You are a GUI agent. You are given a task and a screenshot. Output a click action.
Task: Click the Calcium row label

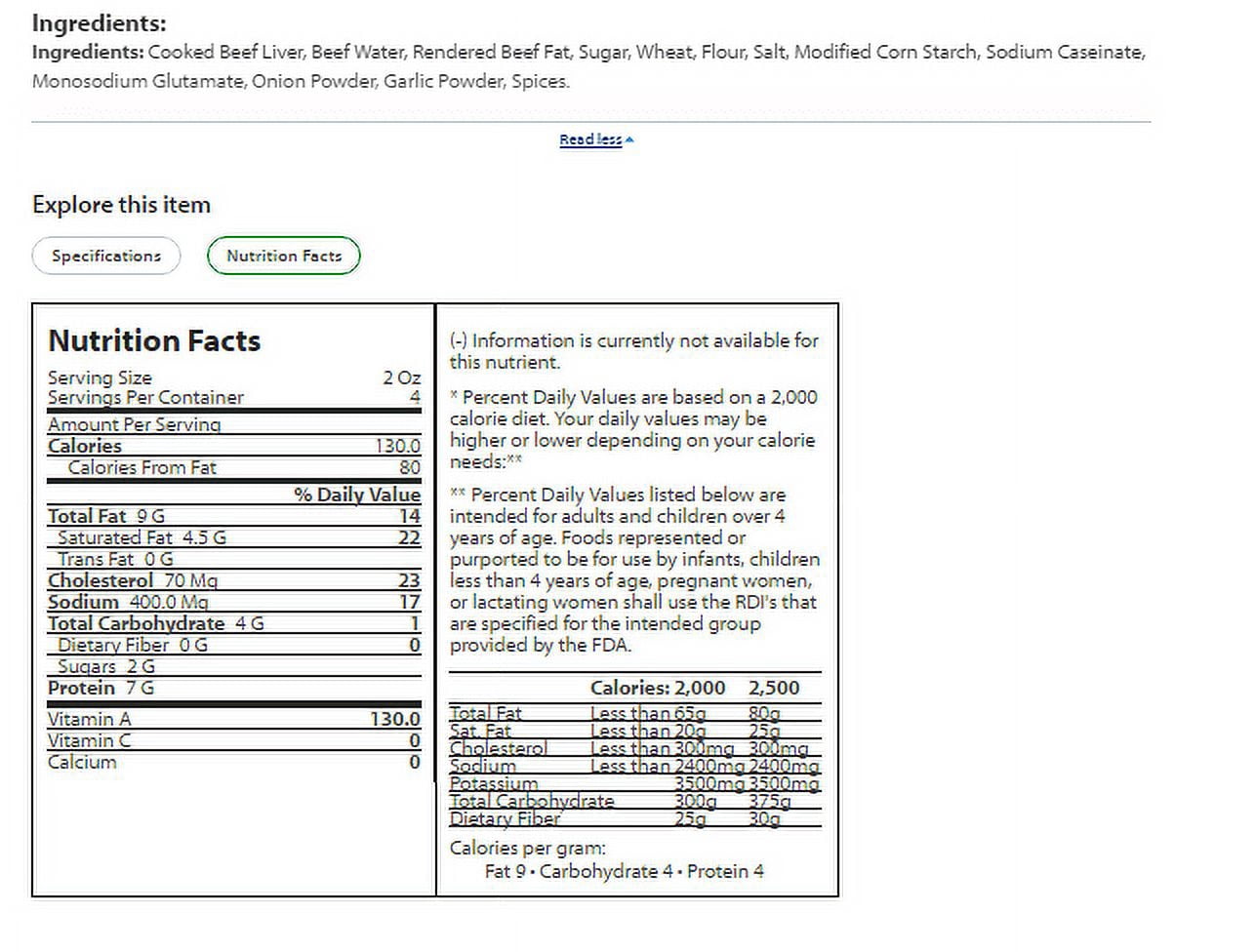82,762
